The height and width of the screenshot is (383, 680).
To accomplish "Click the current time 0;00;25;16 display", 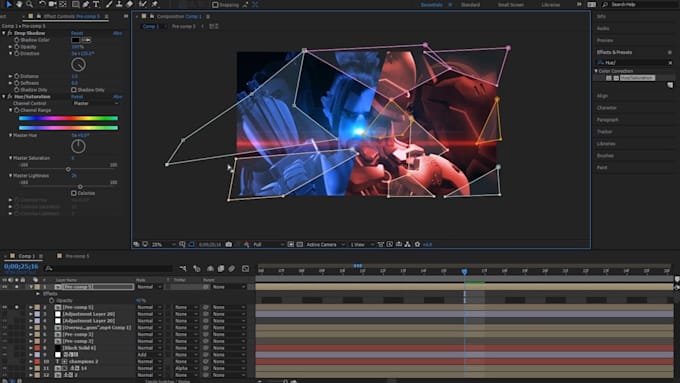I will 21,266.
